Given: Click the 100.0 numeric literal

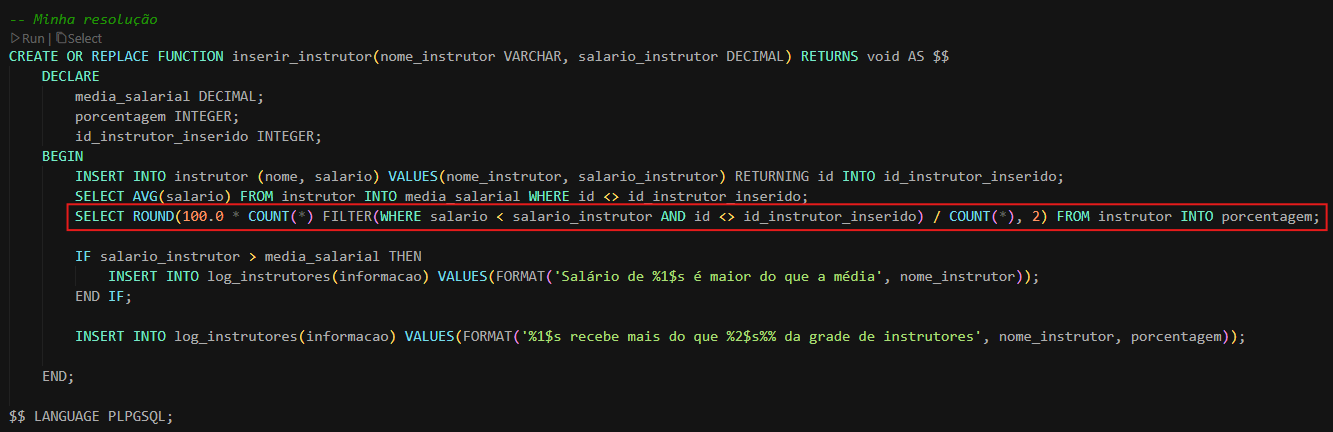Looking at the screenshot, I should [203, 216].
